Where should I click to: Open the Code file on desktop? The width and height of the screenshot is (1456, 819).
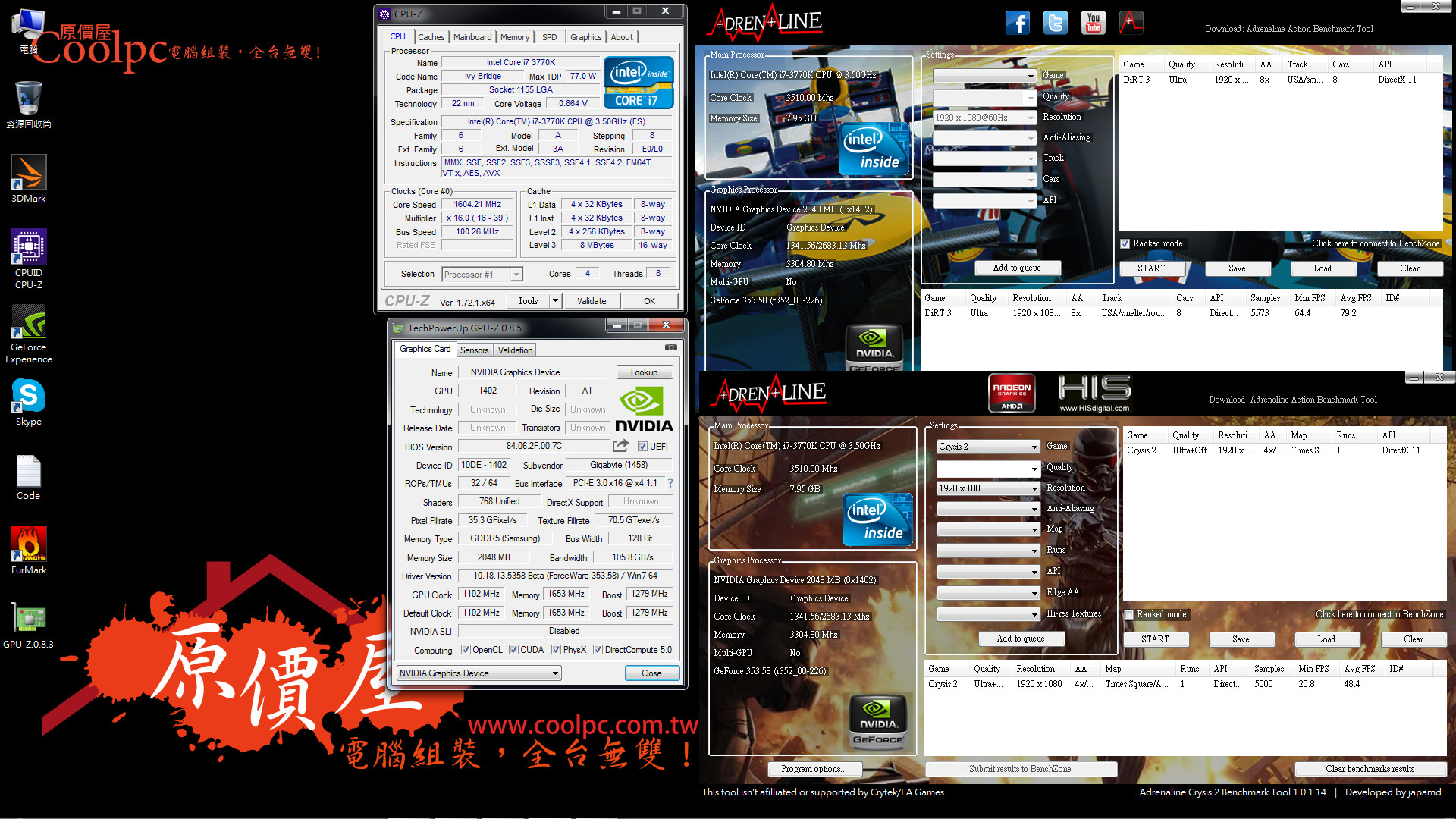28,478
